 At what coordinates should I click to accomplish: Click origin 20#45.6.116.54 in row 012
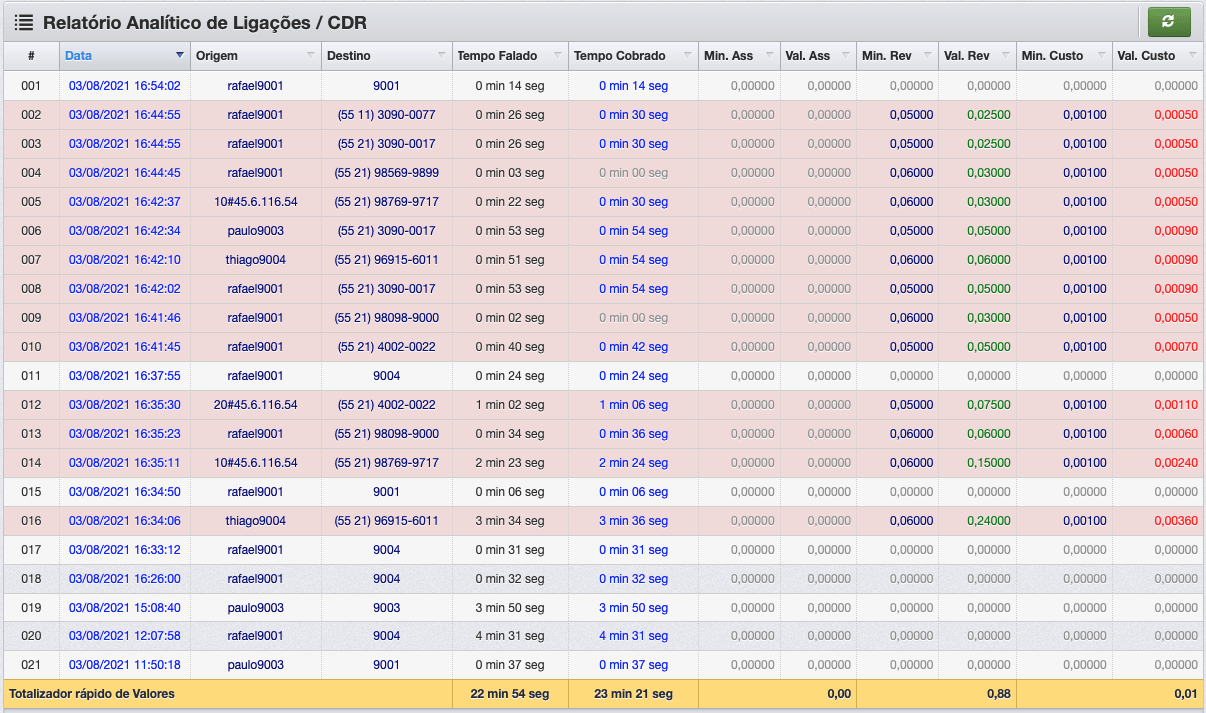coord(255,405)
